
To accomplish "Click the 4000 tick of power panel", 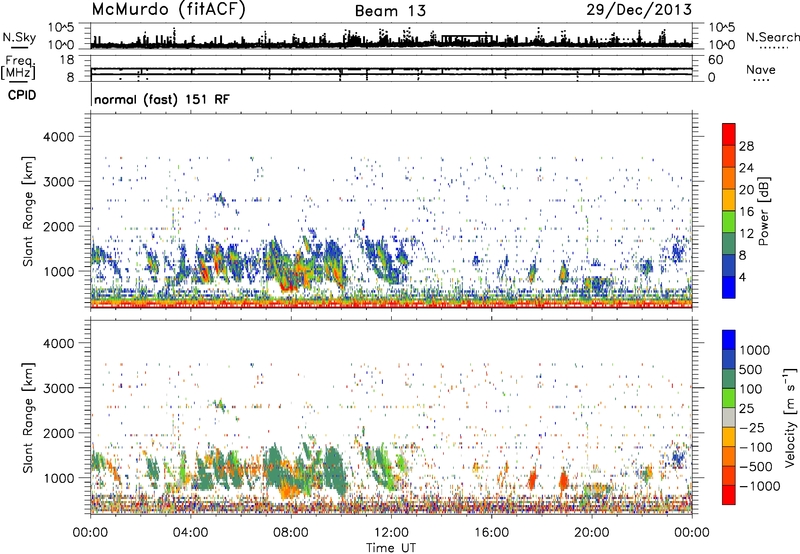I will pyautogui.click(x=58, y=137).
